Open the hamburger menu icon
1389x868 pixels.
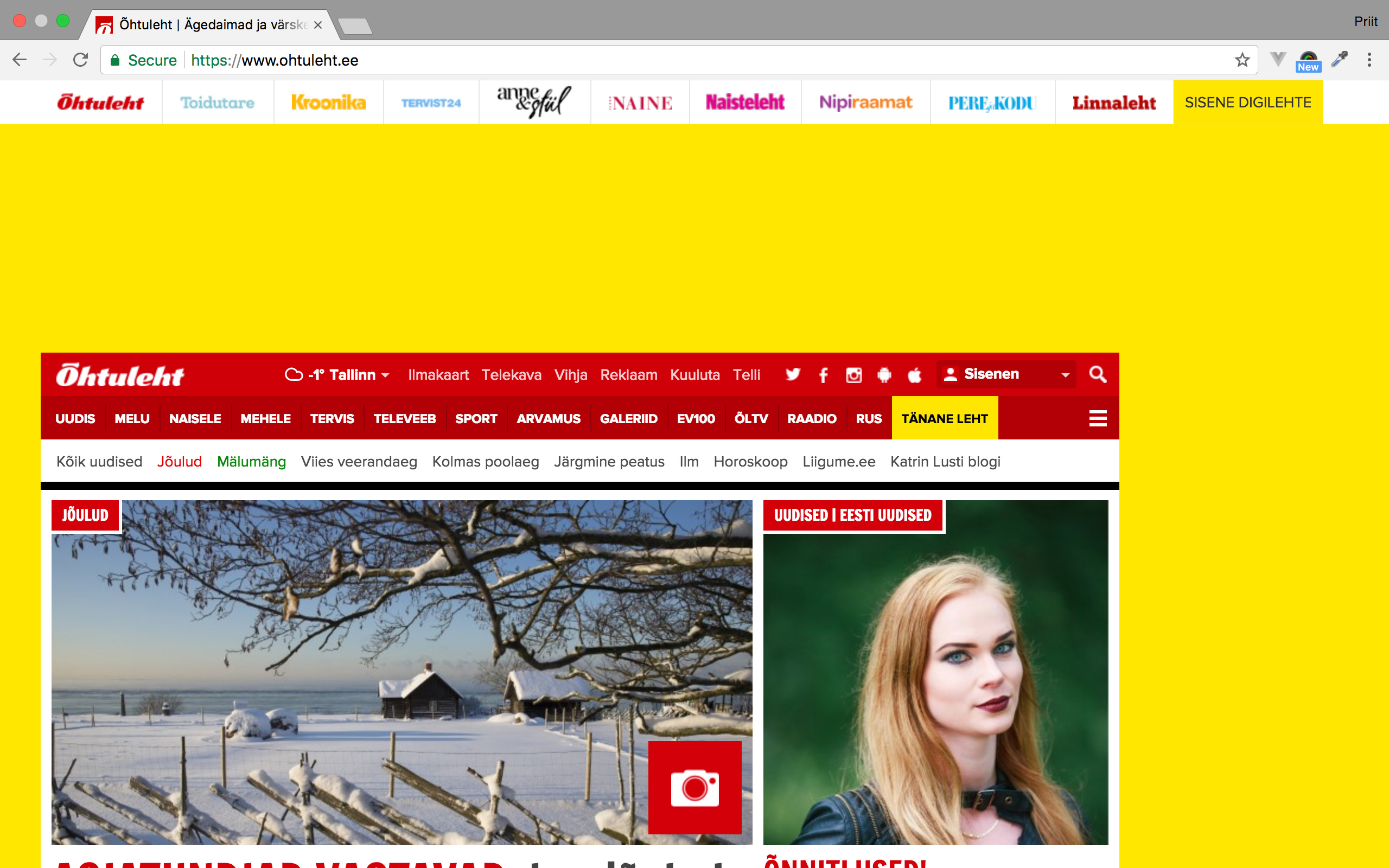1098,418
